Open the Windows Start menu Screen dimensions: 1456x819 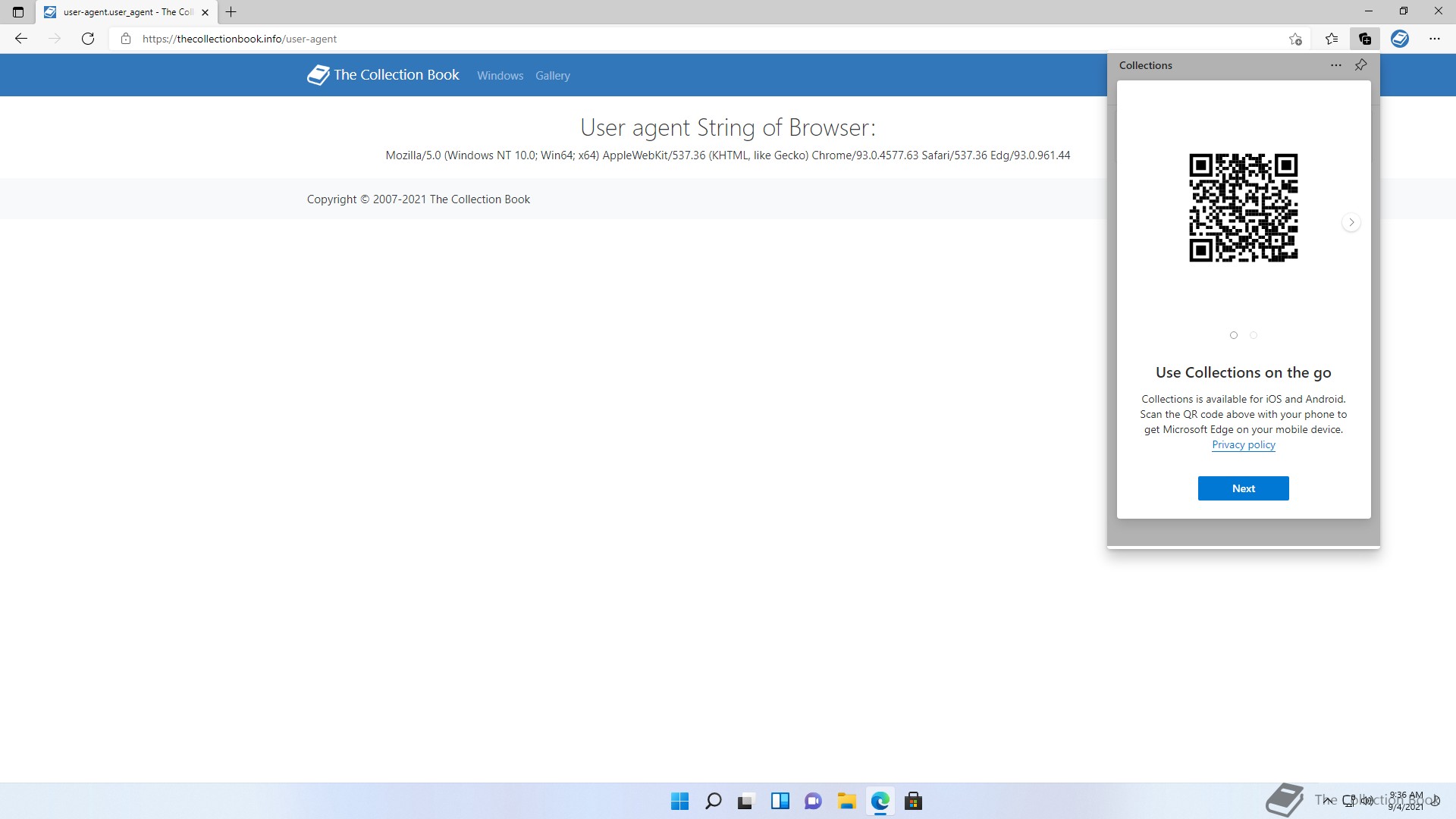[x=680, y=801]
